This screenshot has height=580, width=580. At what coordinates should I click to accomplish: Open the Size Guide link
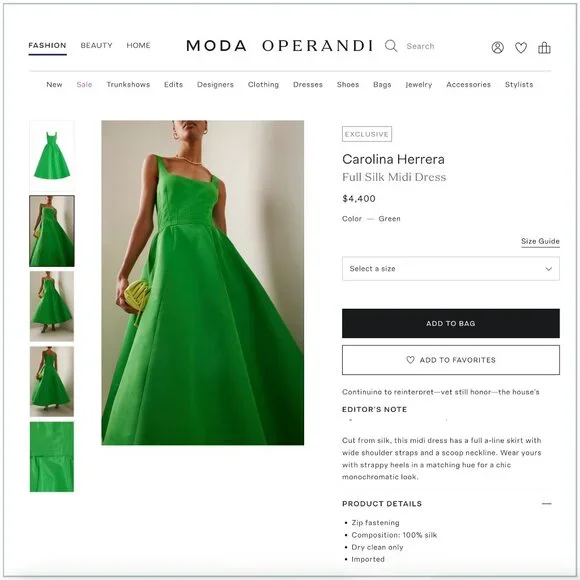(540, 241)
